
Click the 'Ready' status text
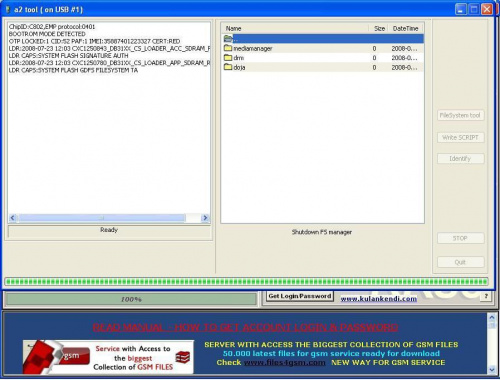coord(109,230)
